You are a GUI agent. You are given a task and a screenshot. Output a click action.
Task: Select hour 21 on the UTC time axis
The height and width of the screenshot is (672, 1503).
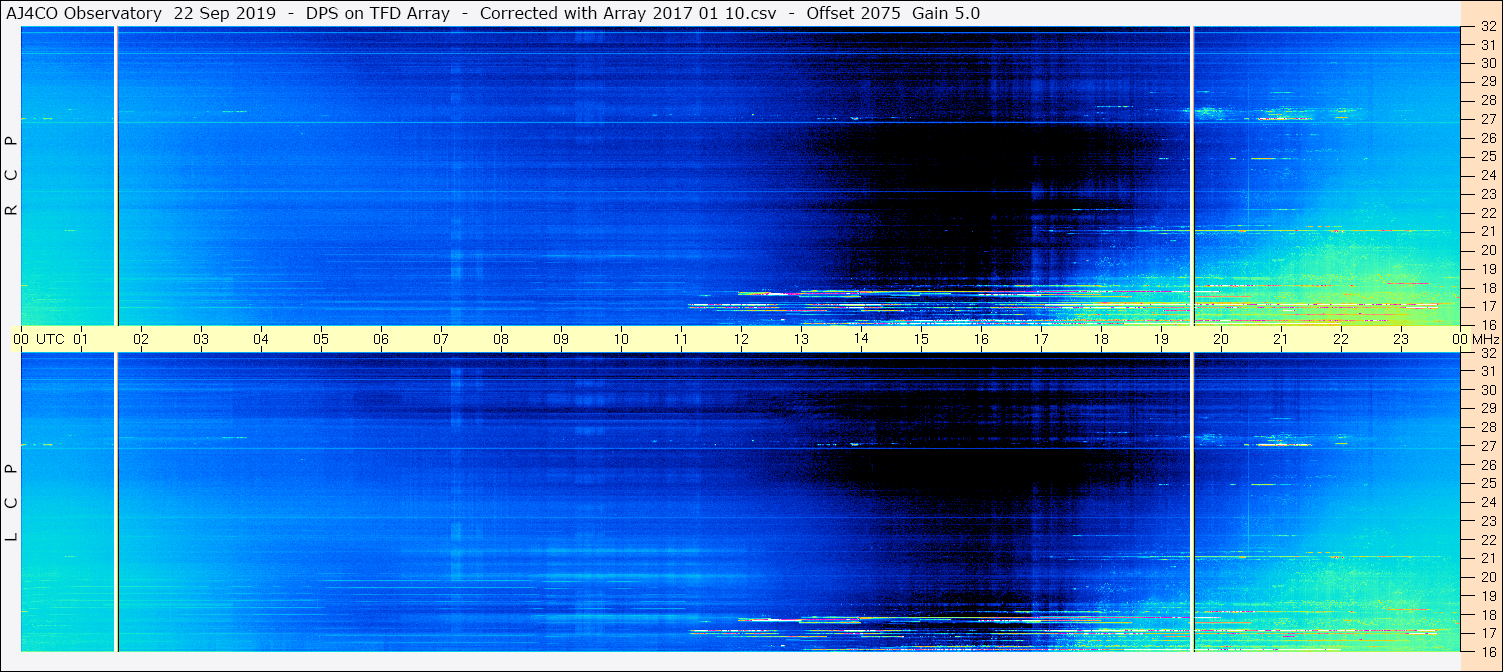pyautogui.click(x=1281, y=339)
